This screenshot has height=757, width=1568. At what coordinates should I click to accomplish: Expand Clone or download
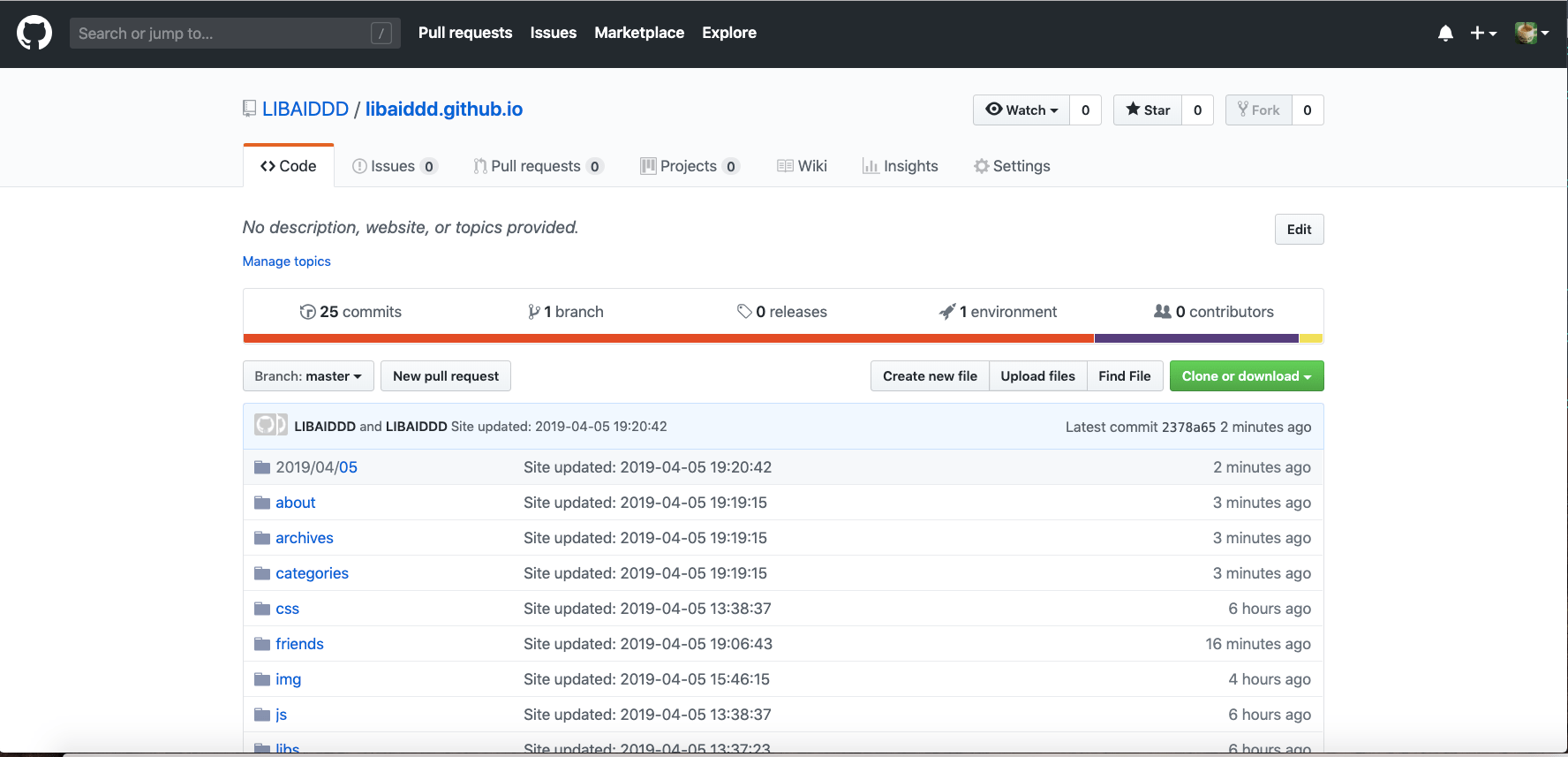tap(1247, 376)
